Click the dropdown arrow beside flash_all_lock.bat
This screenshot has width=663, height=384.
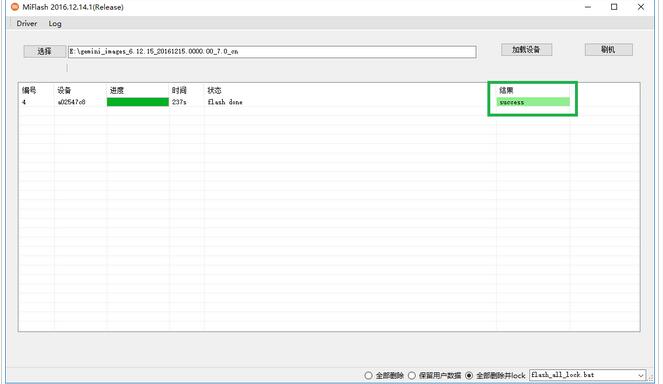tap(641, 376)
